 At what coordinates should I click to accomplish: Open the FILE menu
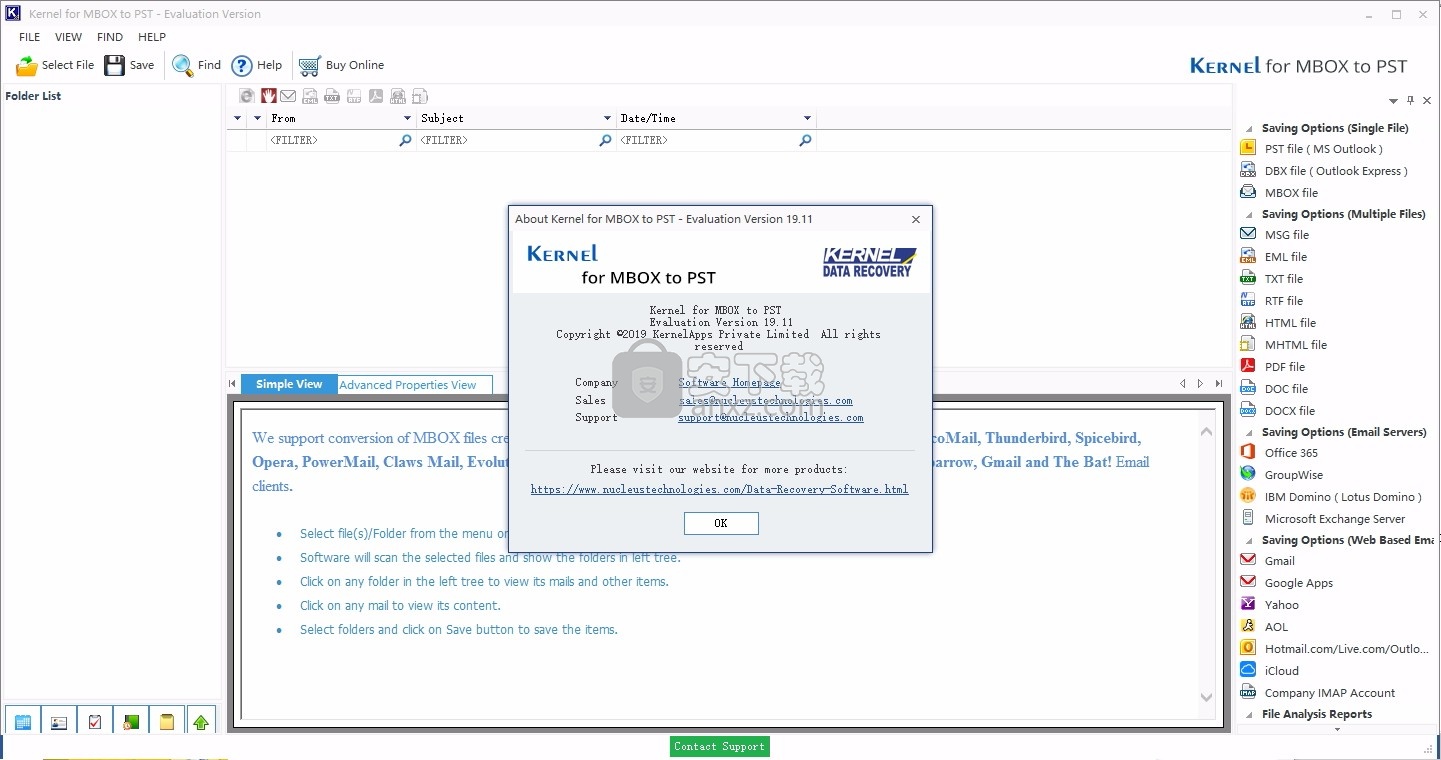pos(30,37)
